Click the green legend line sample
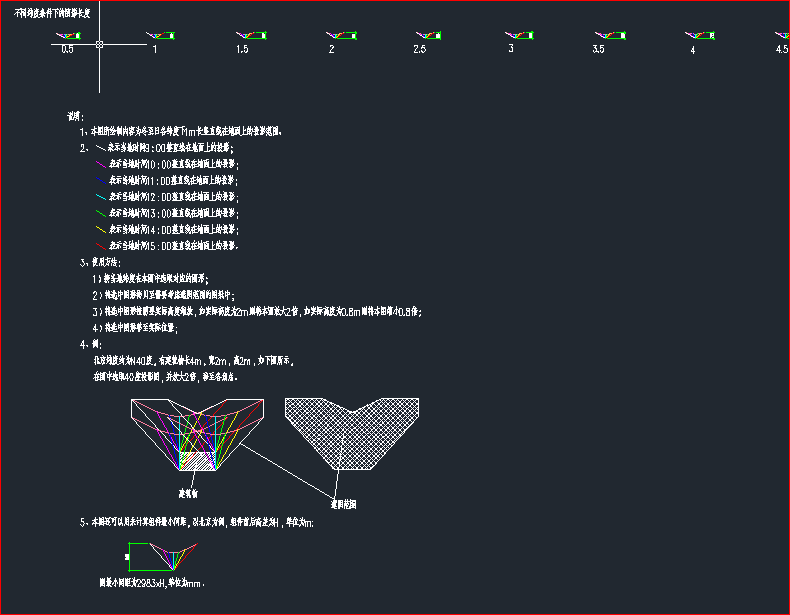The width and height of the screenshot is (790, 615). pos(99,213)
